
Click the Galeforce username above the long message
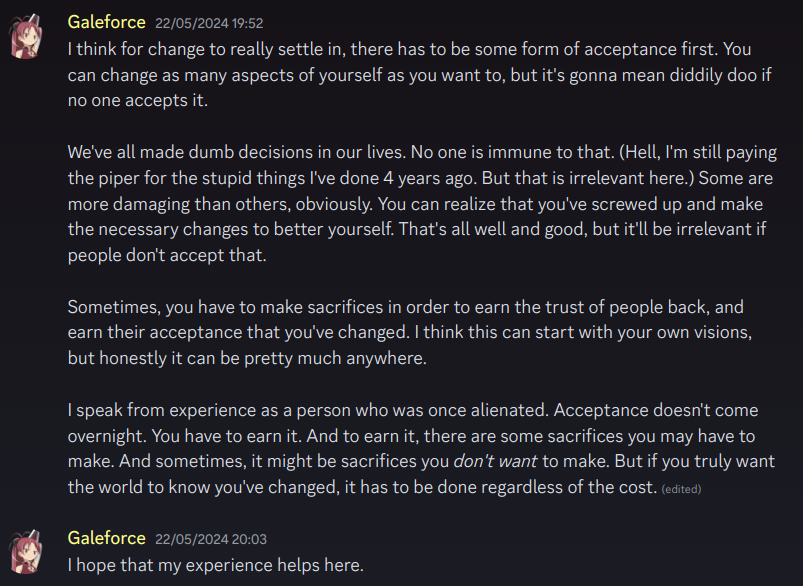[x=107, y=23]
